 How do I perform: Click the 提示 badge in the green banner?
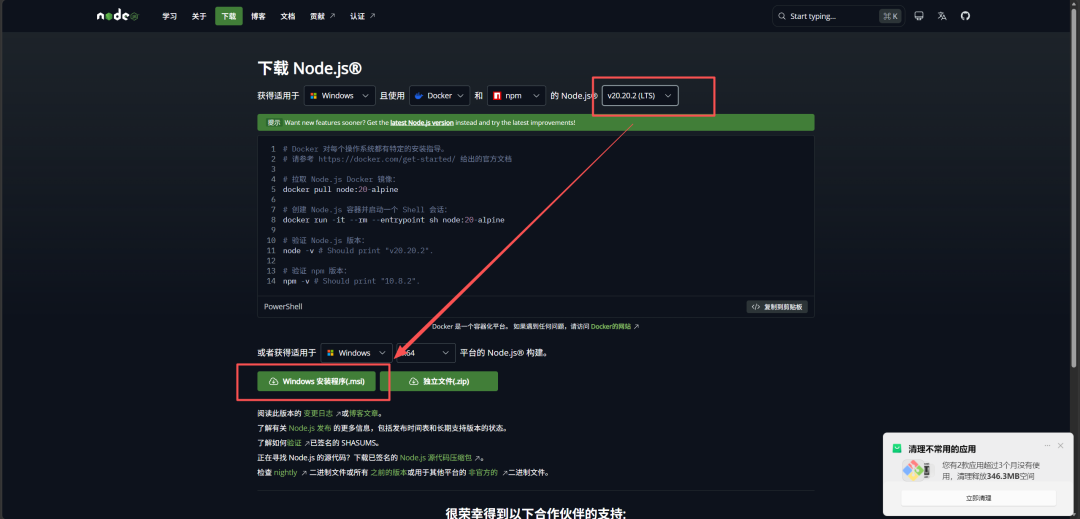pos(274,123)
